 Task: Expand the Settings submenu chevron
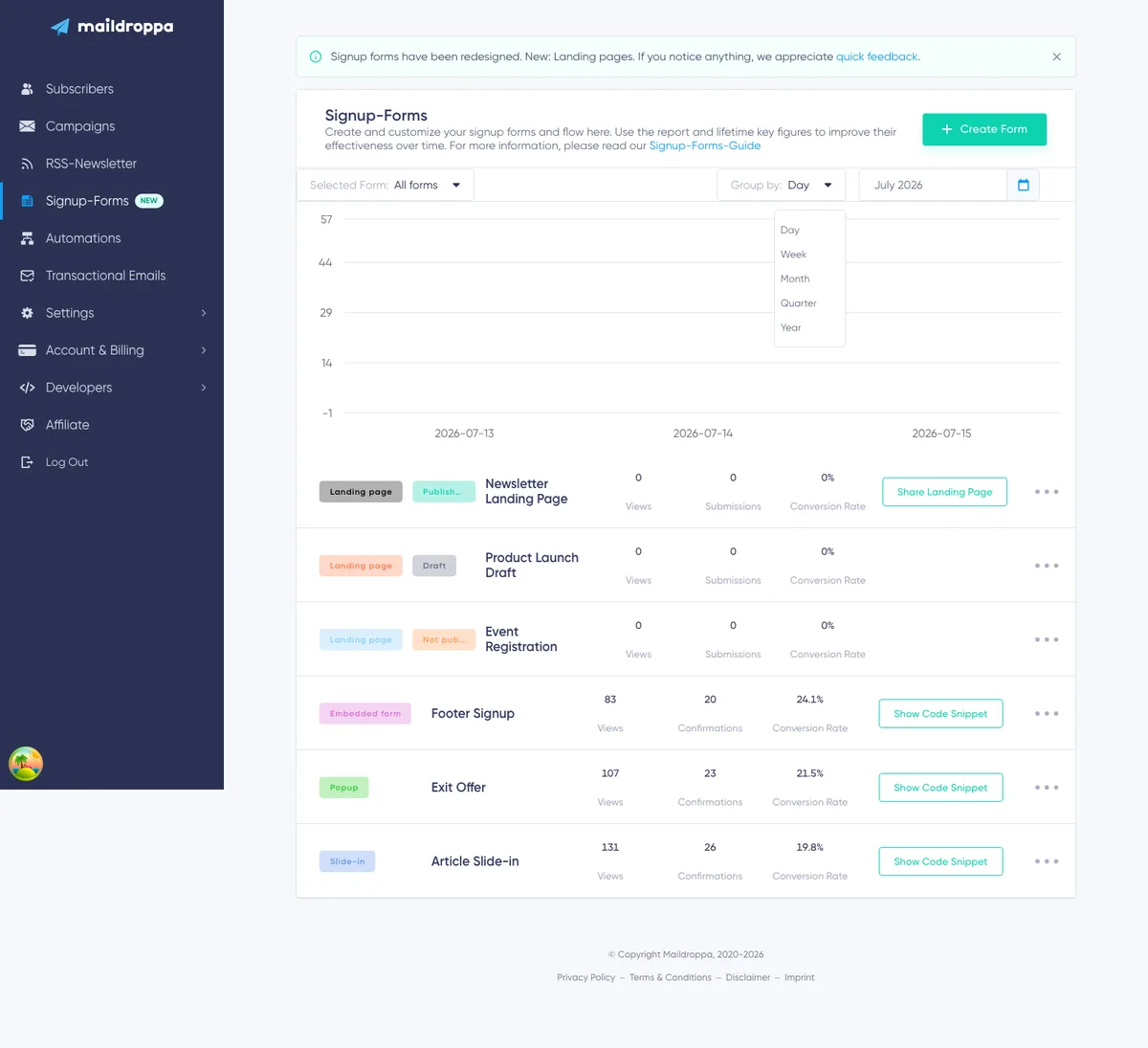point(204,313)
